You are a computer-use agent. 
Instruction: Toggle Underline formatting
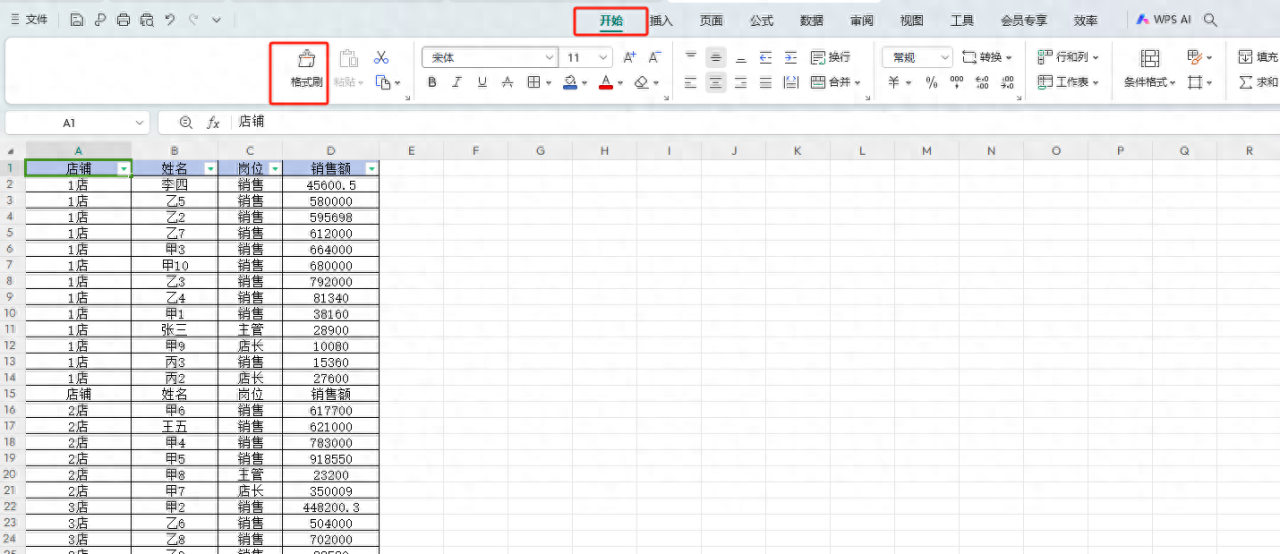[482, 83]
